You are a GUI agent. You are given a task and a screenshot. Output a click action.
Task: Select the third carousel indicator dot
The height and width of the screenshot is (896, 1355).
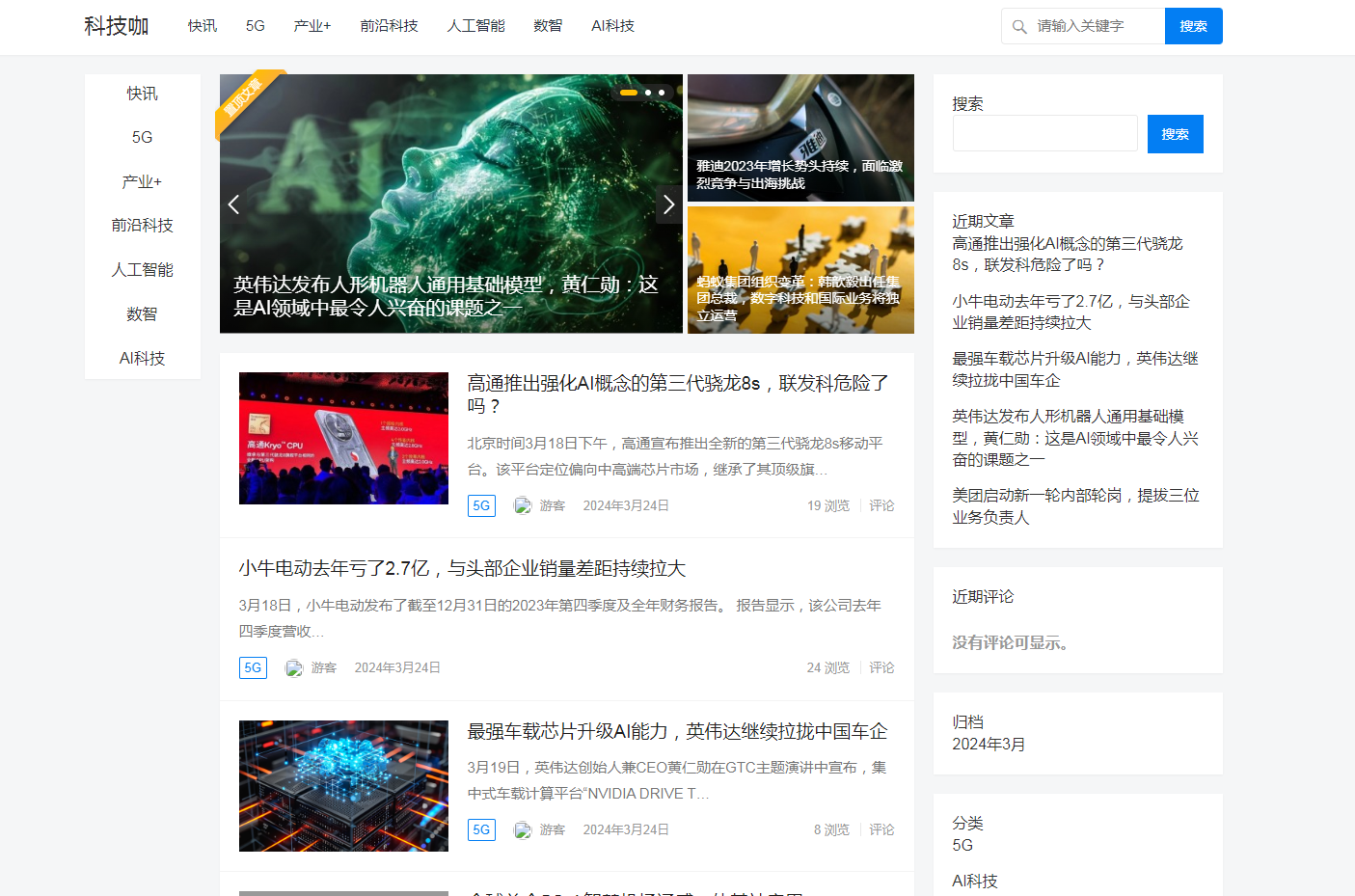point(662,93)
